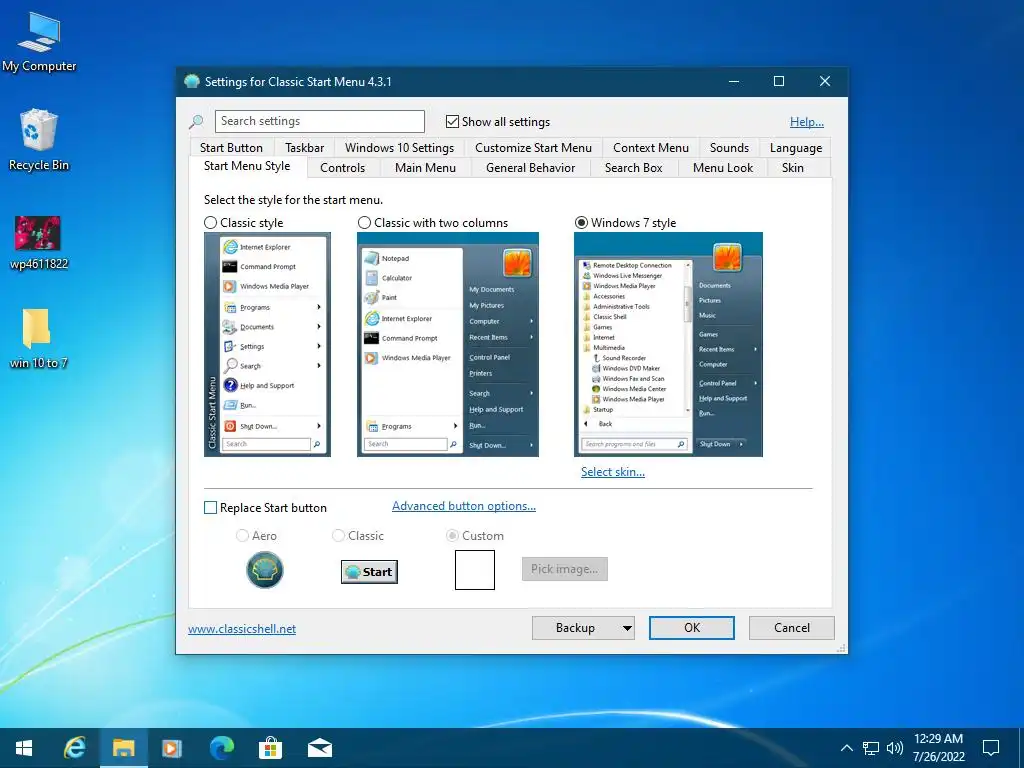Select the Recycle Bin desktop icon
Image resolution: width=1024 pixels, height=768 pixels.
39,140
